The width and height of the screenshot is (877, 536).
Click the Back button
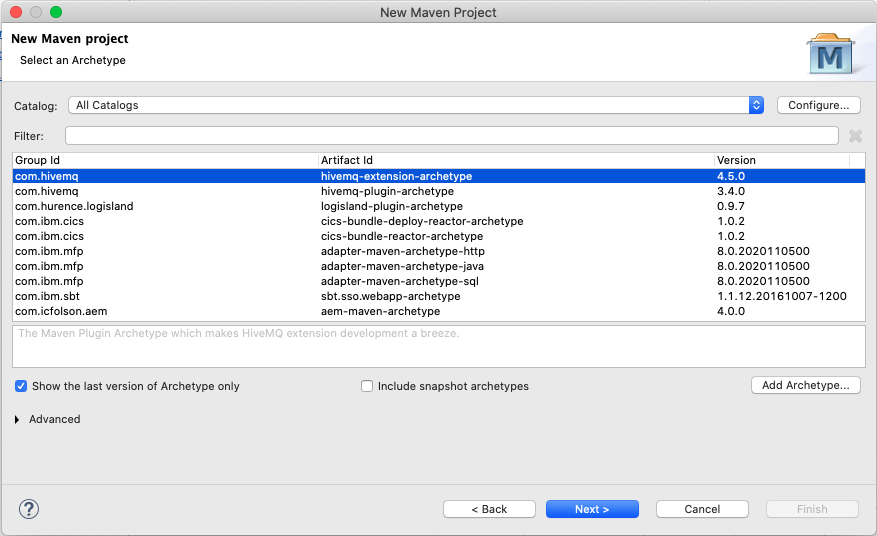coord(489,509)
